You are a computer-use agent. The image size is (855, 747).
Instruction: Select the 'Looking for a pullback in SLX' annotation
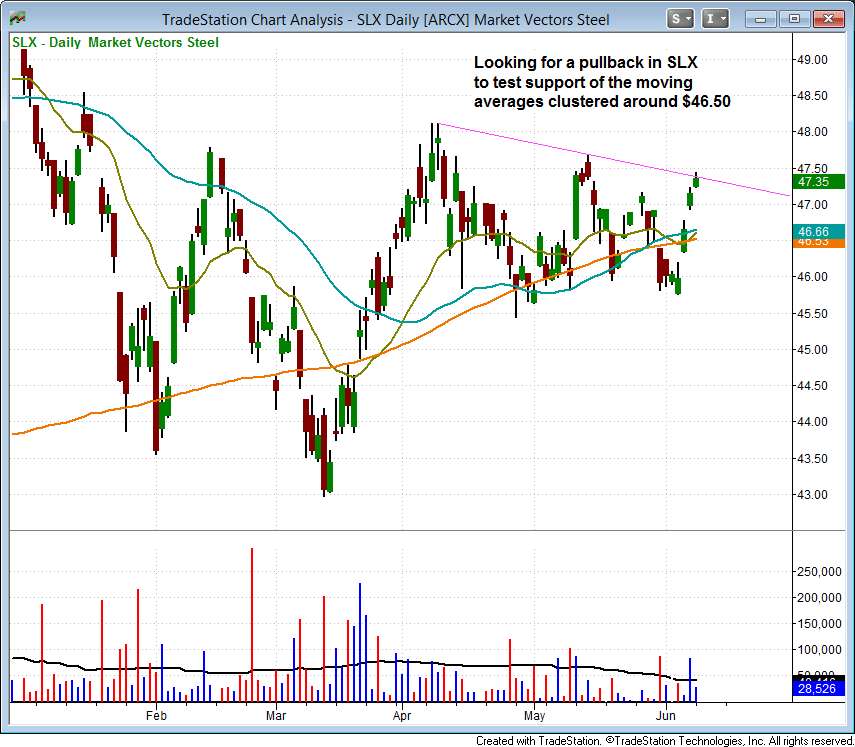(x=602, y=82)
